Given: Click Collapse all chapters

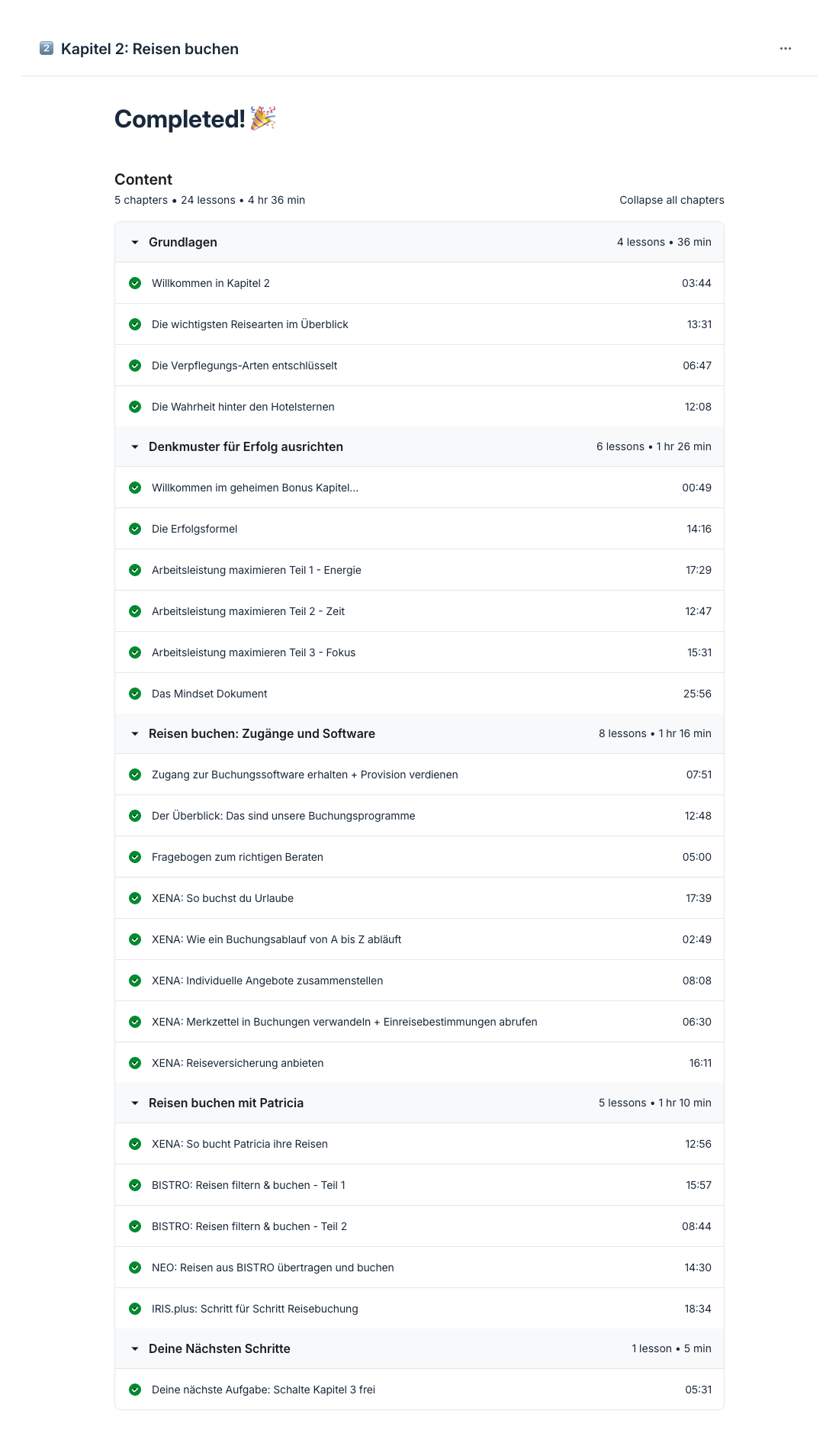Looking at the screenshot, I should click(672, 200).
